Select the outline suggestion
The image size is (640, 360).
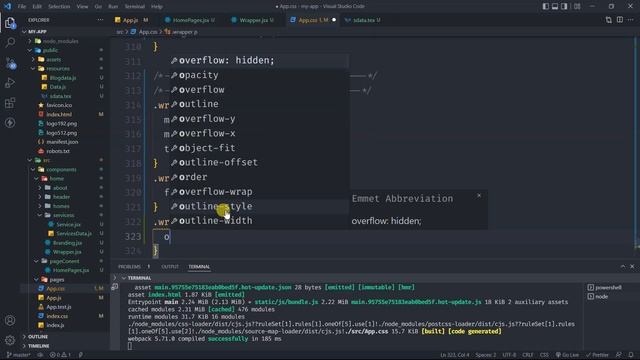(260, 104)
